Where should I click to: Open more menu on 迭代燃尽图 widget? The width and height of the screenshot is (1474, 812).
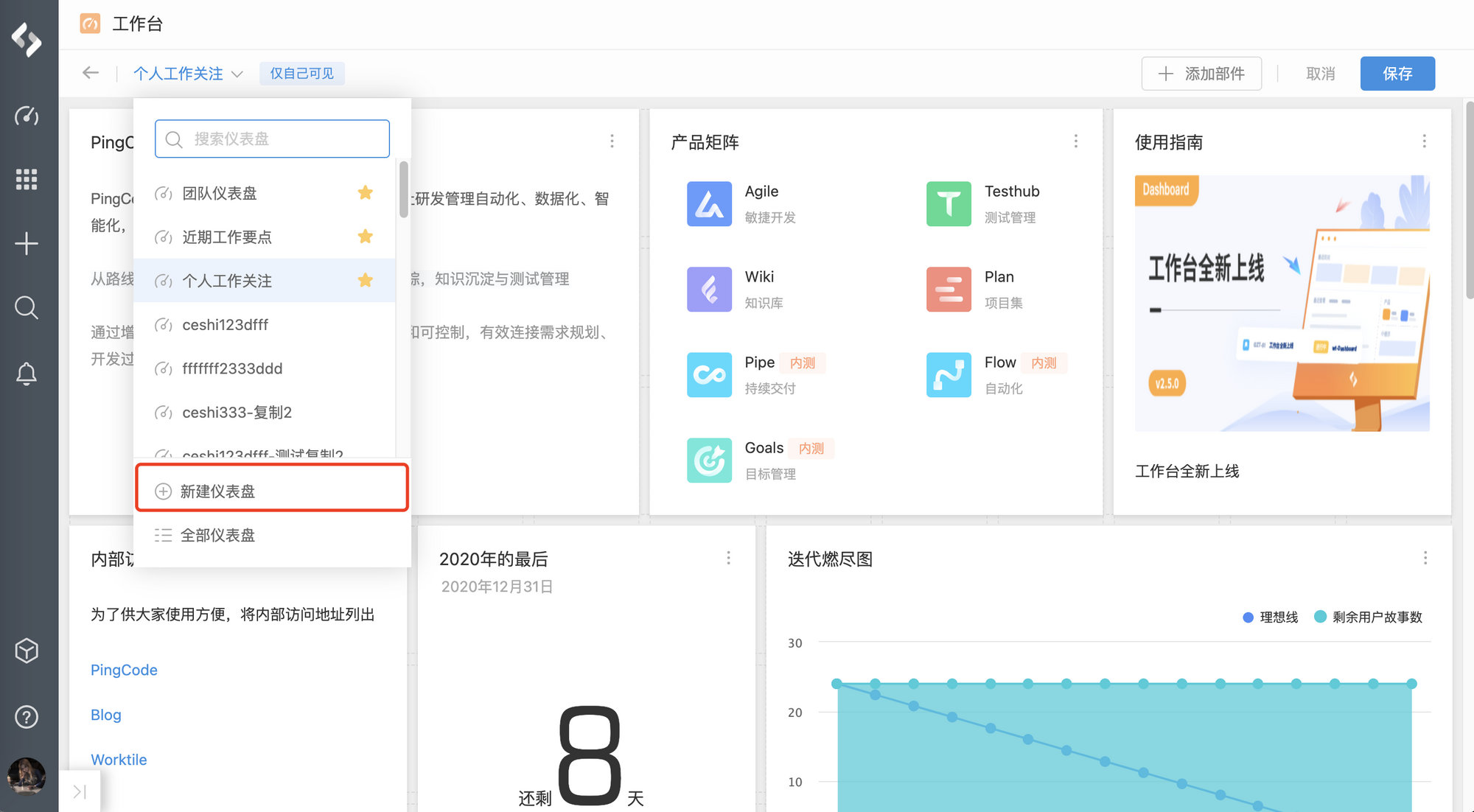pos(1425,558)
